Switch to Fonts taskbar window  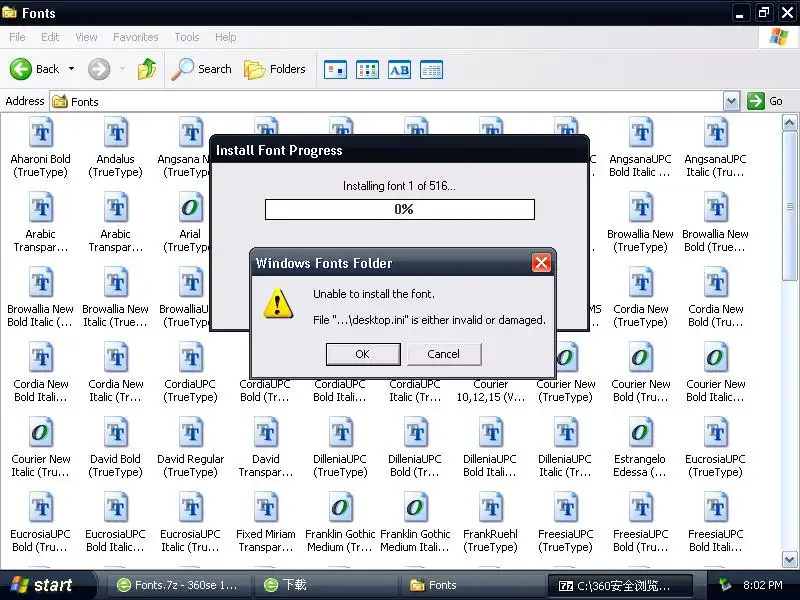473,585
